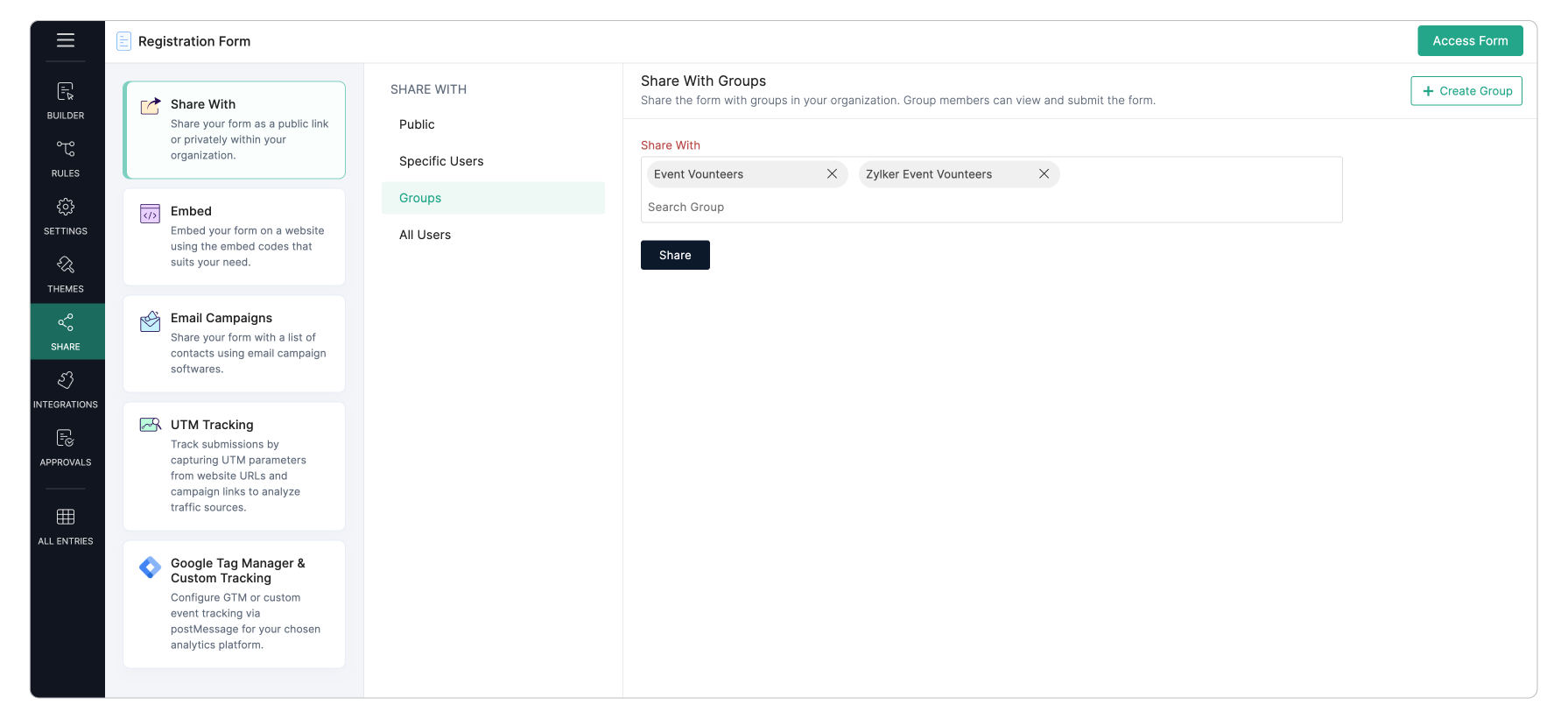Click the Share With card icon
The height and width of the screenshot is (719, 1568).
click(151, 106)
